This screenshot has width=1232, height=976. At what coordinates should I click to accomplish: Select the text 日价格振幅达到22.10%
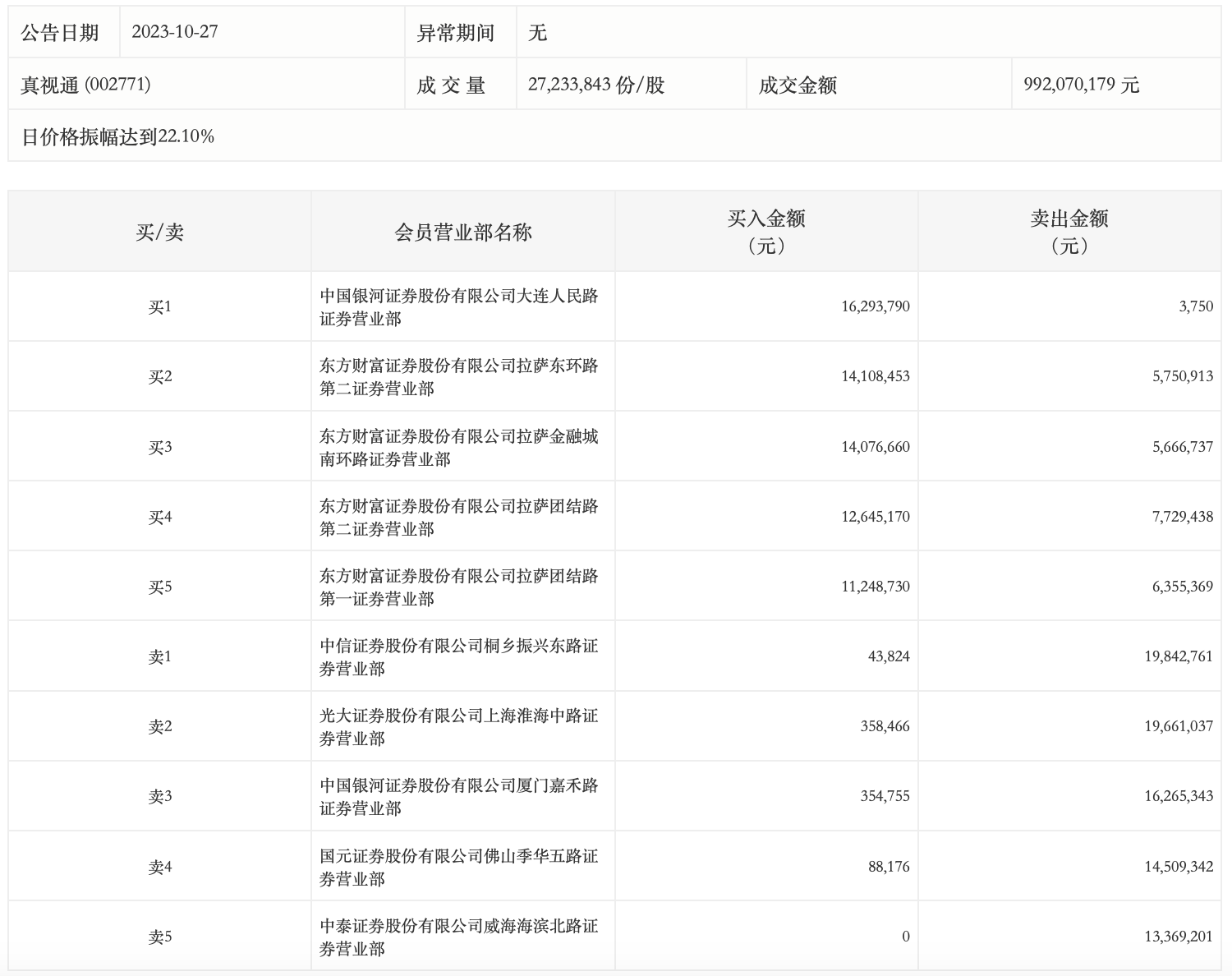117,136
